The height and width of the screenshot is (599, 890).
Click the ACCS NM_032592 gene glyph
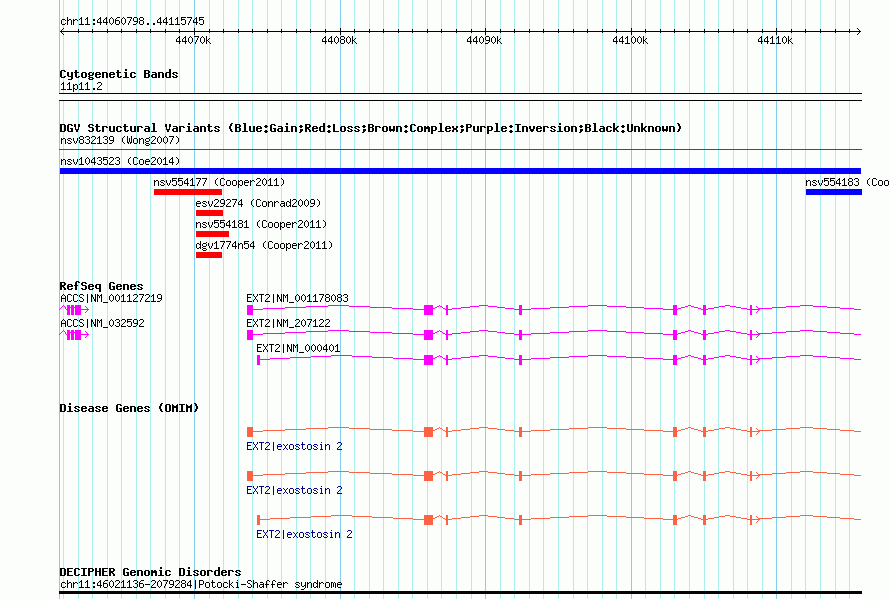click(74, 335)
